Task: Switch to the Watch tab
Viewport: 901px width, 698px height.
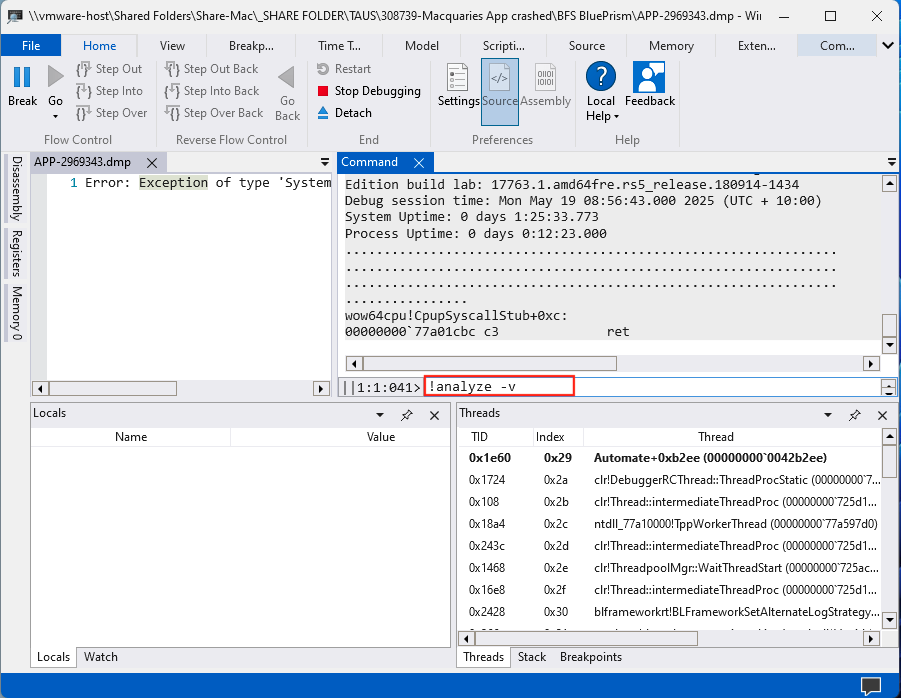Action: pos(101,657)
